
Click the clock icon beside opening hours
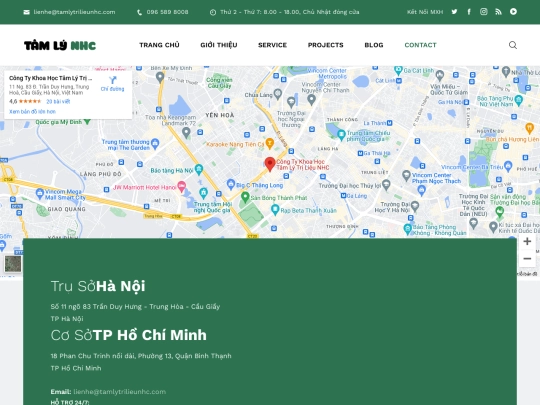click(x=213, y=12)
